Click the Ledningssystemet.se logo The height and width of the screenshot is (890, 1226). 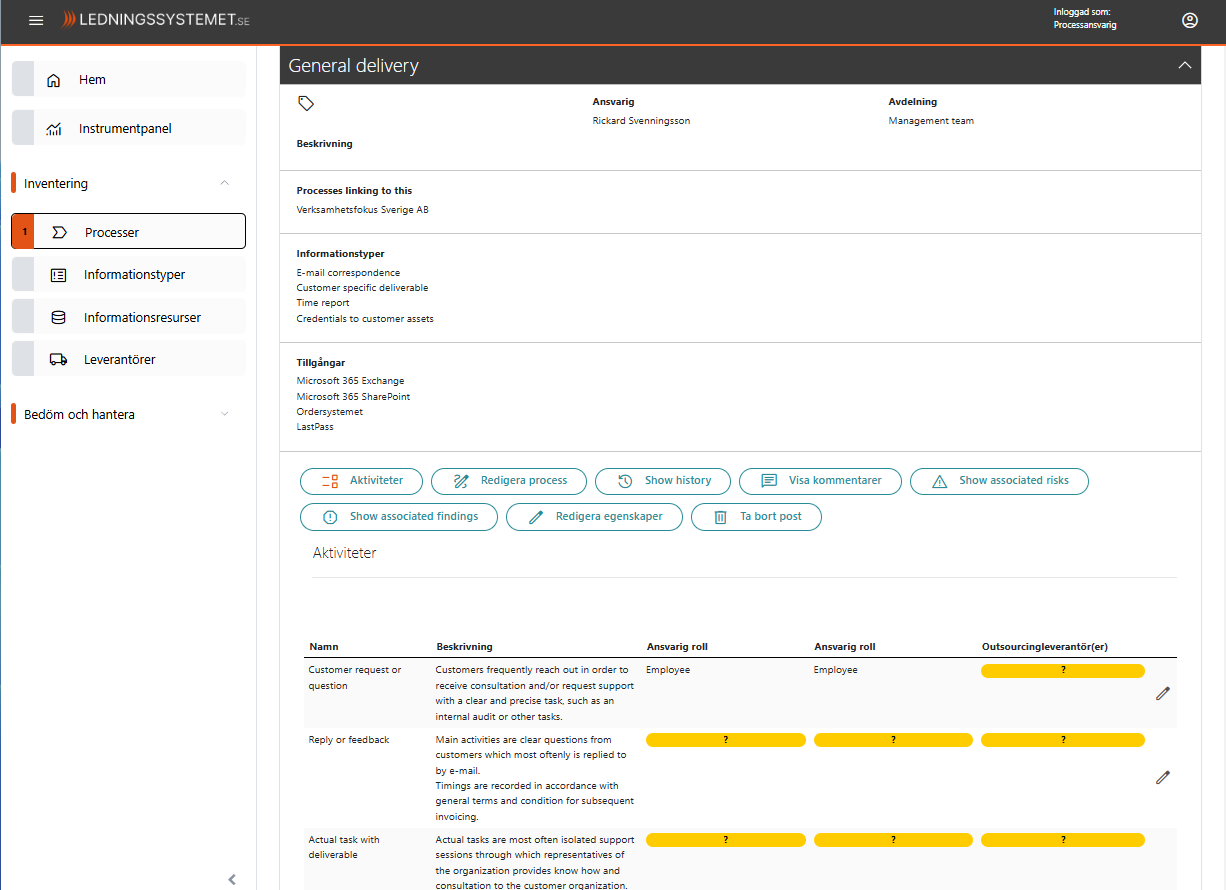[155, 20]
